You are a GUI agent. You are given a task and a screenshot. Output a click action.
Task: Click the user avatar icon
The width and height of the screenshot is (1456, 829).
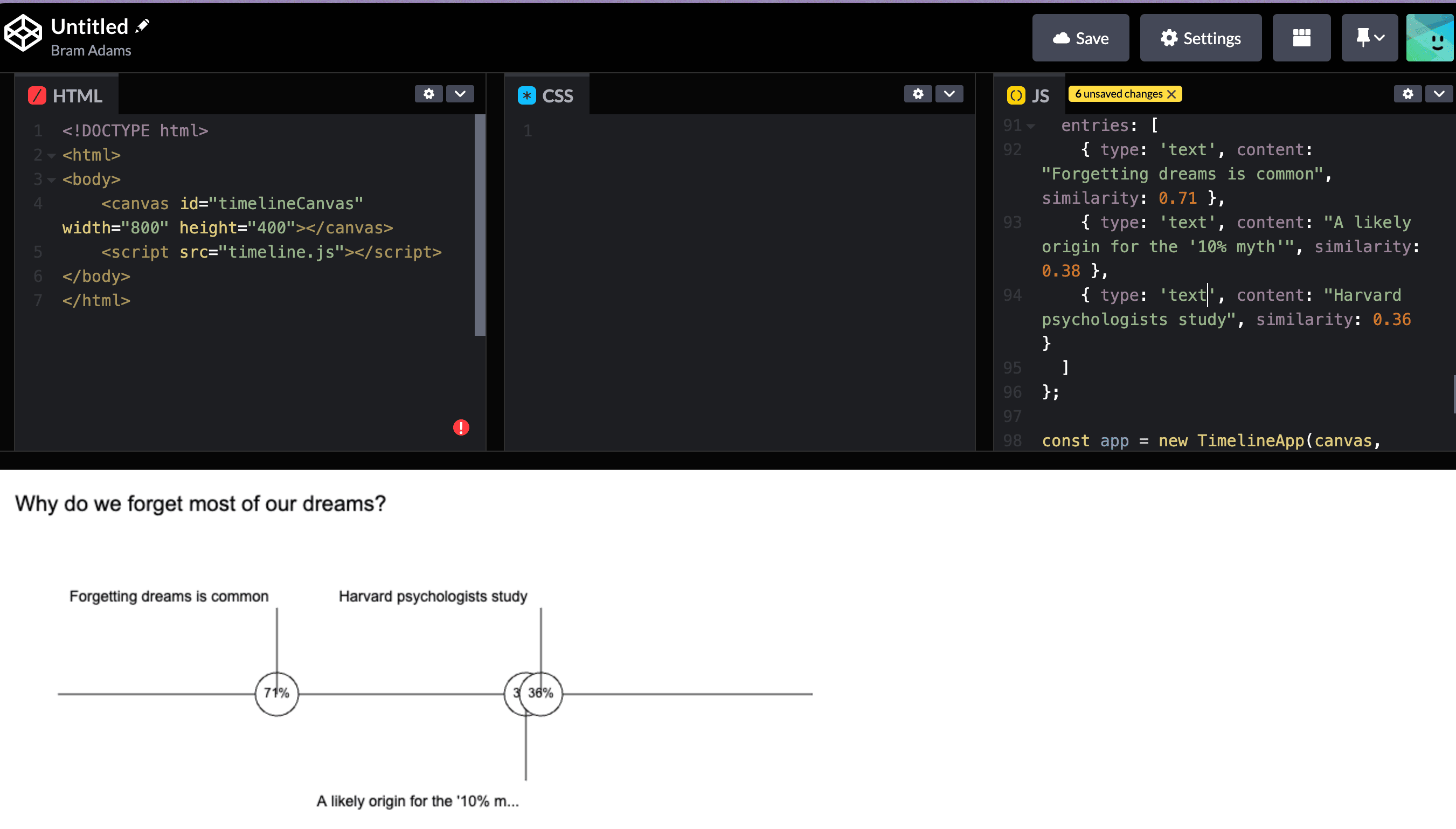(1430, 38)
